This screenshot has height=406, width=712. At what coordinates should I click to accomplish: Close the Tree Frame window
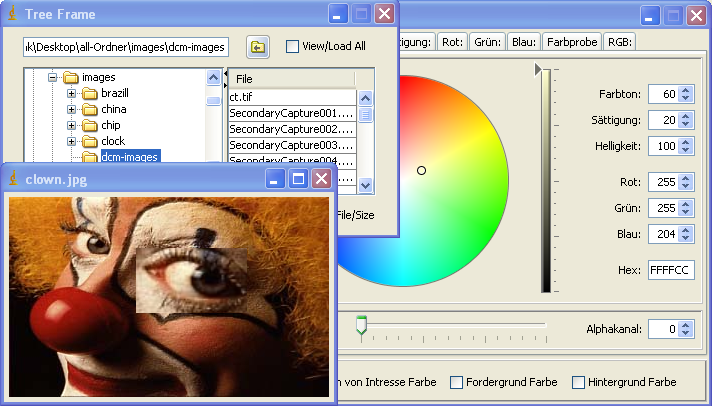click(x=384, y=14)
